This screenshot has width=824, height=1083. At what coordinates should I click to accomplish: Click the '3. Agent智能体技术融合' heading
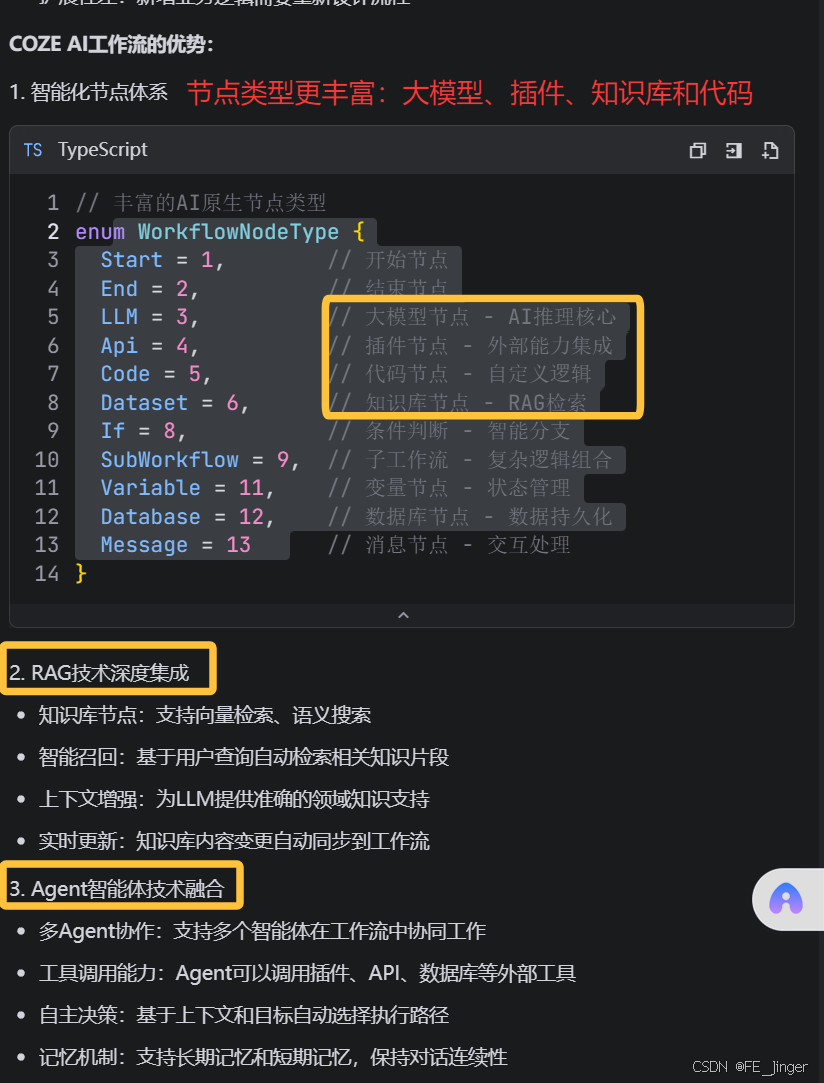tap(117, 889)
